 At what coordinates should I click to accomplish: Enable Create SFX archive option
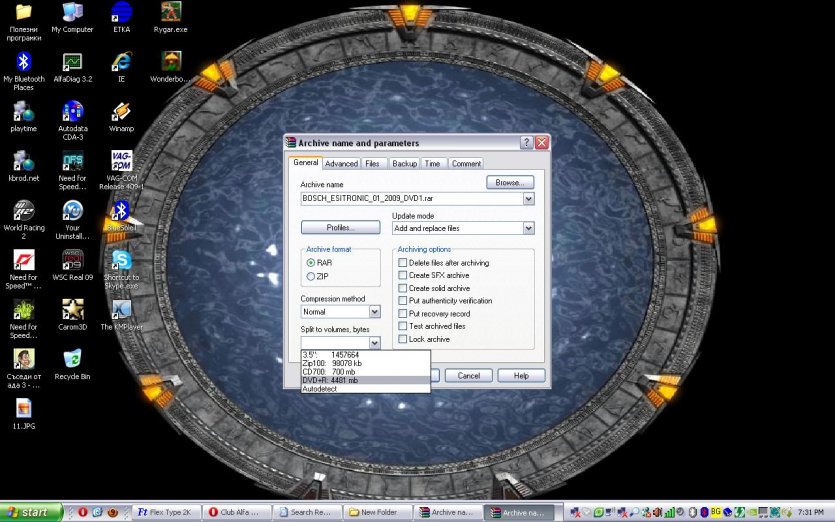403,275
